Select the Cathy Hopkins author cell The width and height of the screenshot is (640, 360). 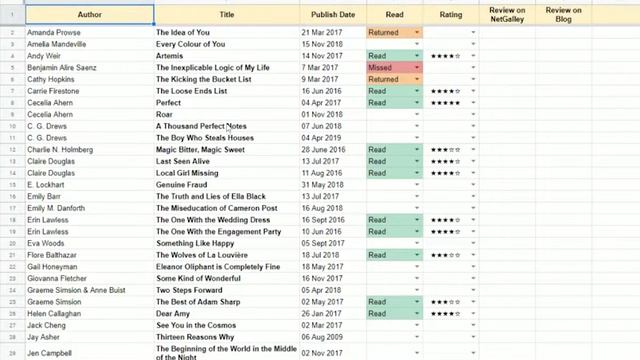click(89, 79)
